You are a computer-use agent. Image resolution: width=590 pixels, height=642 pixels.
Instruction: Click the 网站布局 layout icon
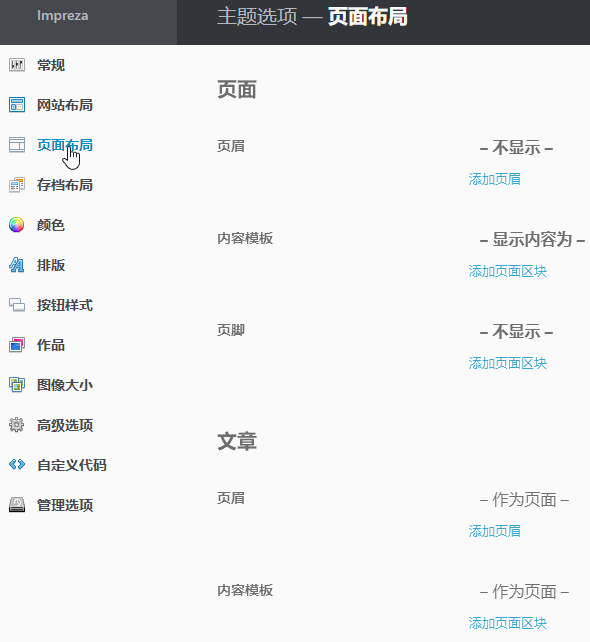tap(17, 105)
